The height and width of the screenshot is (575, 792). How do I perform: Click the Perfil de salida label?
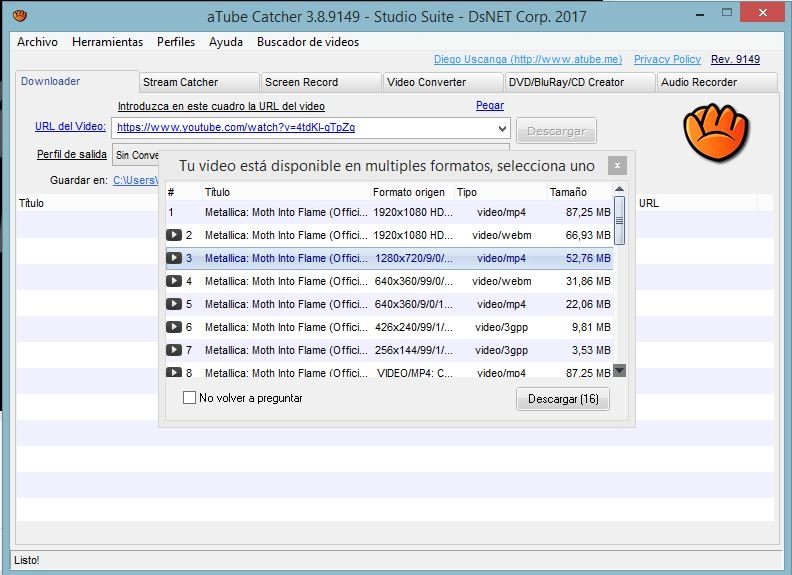pos(72,154)
